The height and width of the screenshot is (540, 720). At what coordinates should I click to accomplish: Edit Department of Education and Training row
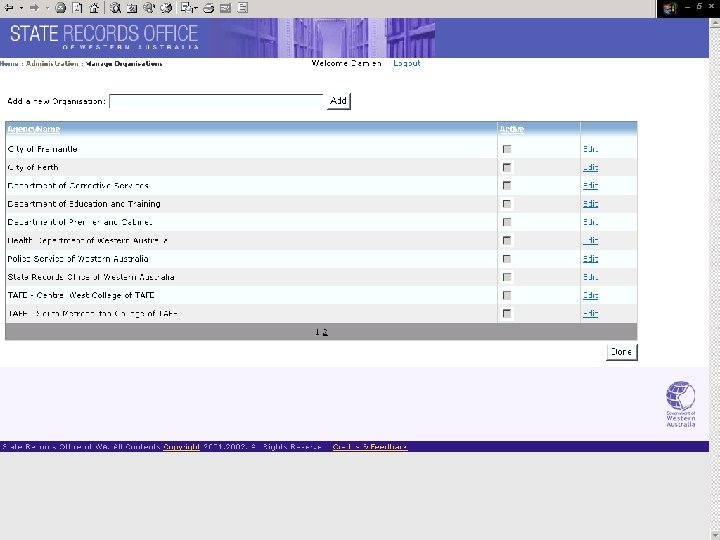coord(591,204)
